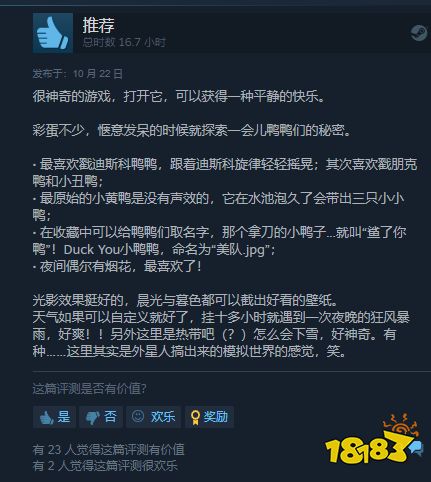
Task: Give the review an award via 奖励
Action: (x=209, y=417)
